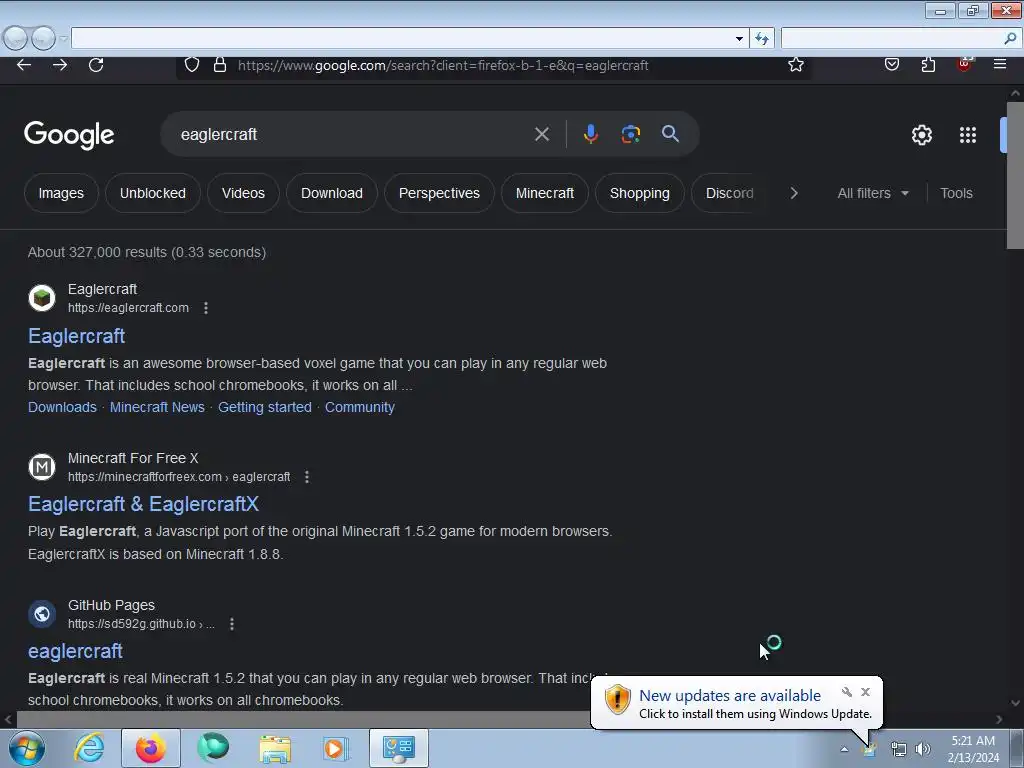This screenshot has width=1024, height=768.
Task: Click New updates are available message
Action: (x=729, y=696)
